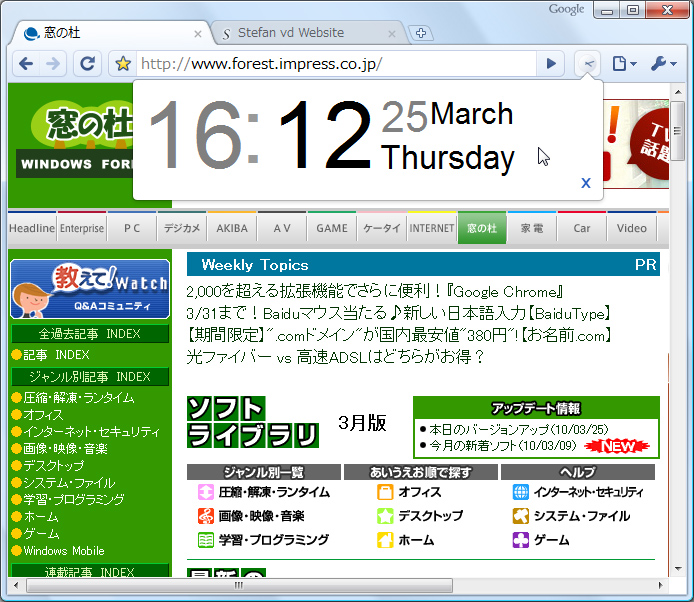
Task: Click the purple club ゲーム library icon
Action: click(520, 540)
